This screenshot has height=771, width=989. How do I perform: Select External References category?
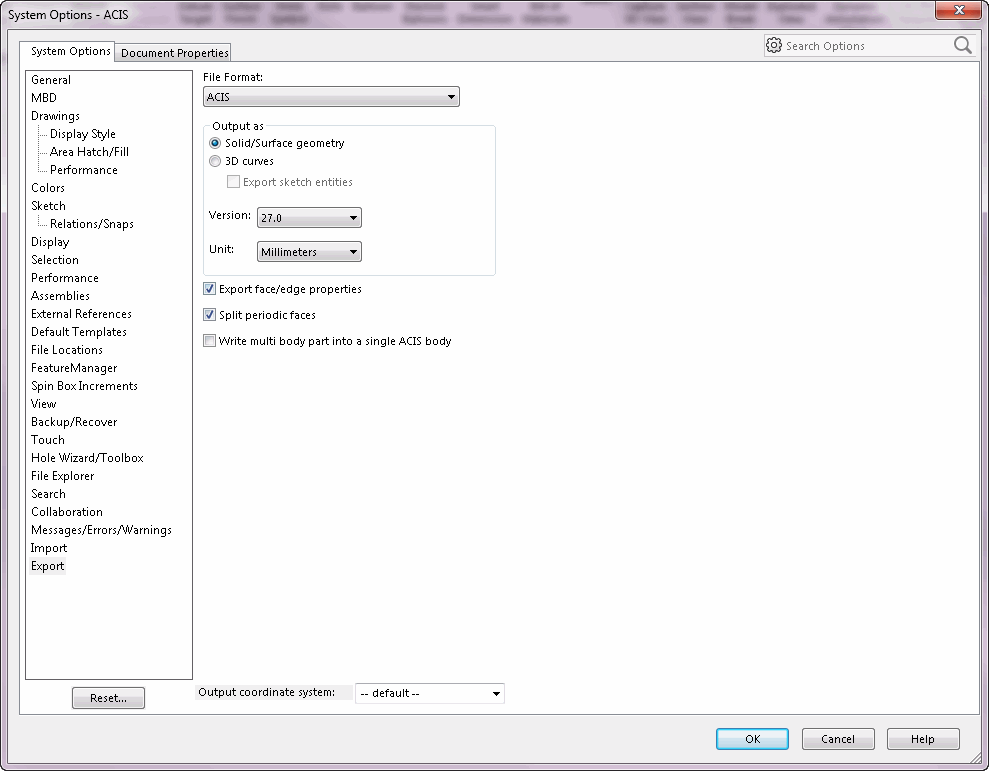coord(81,314)
